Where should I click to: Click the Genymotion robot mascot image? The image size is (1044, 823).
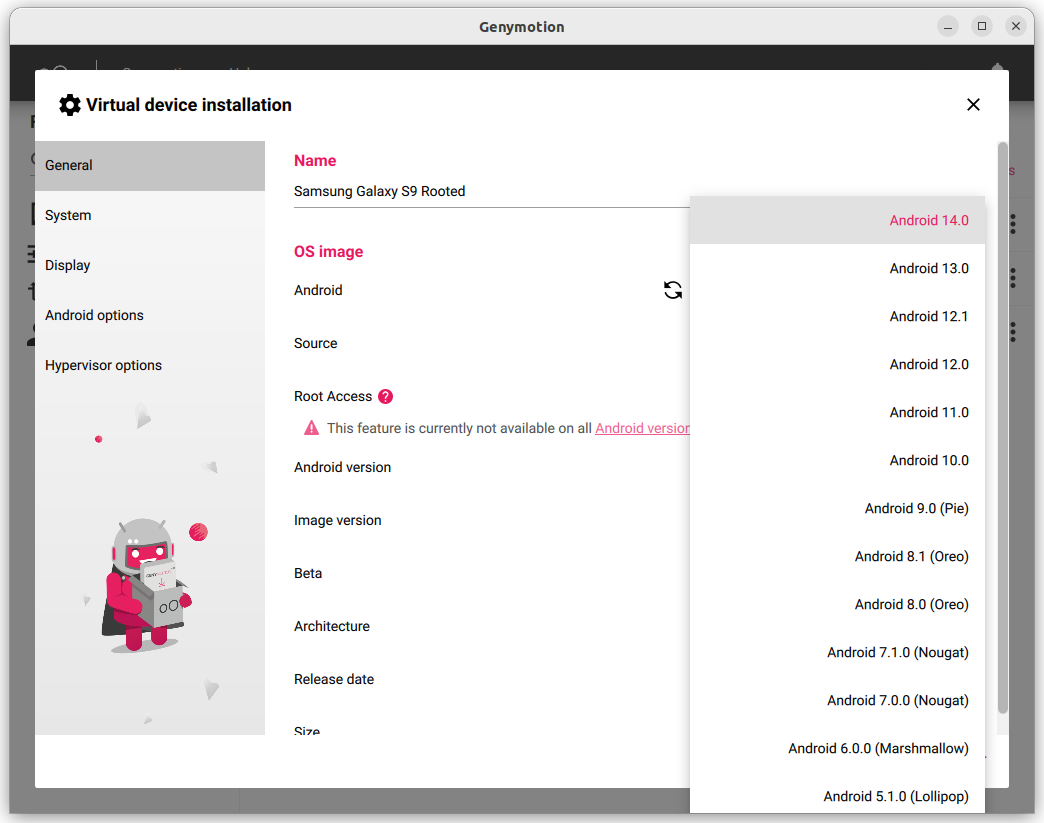click(145, 585)
